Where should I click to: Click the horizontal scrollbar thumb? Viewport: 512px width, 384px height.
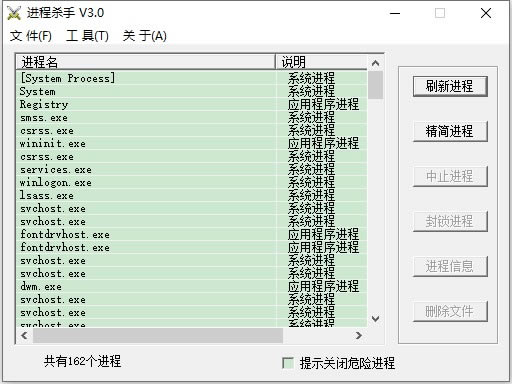click(x=158, y=335)
